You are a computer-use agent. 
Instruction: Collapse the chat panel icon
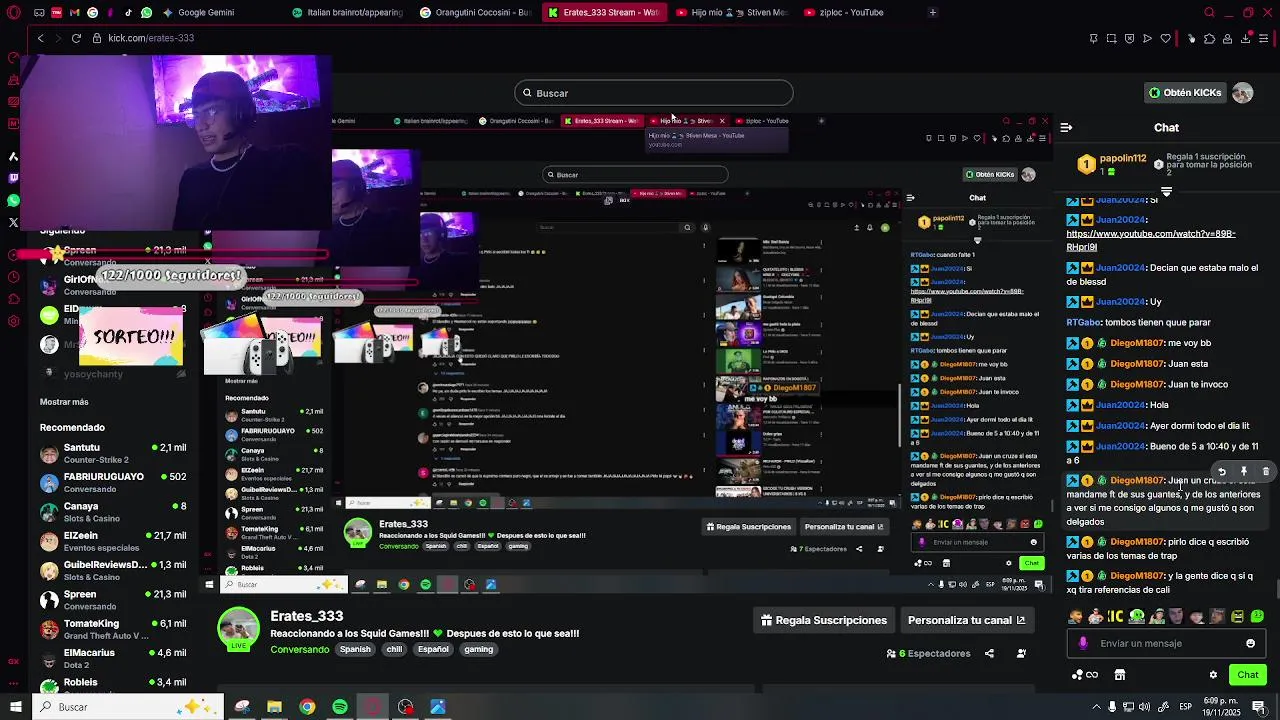tap(1066, 128)
